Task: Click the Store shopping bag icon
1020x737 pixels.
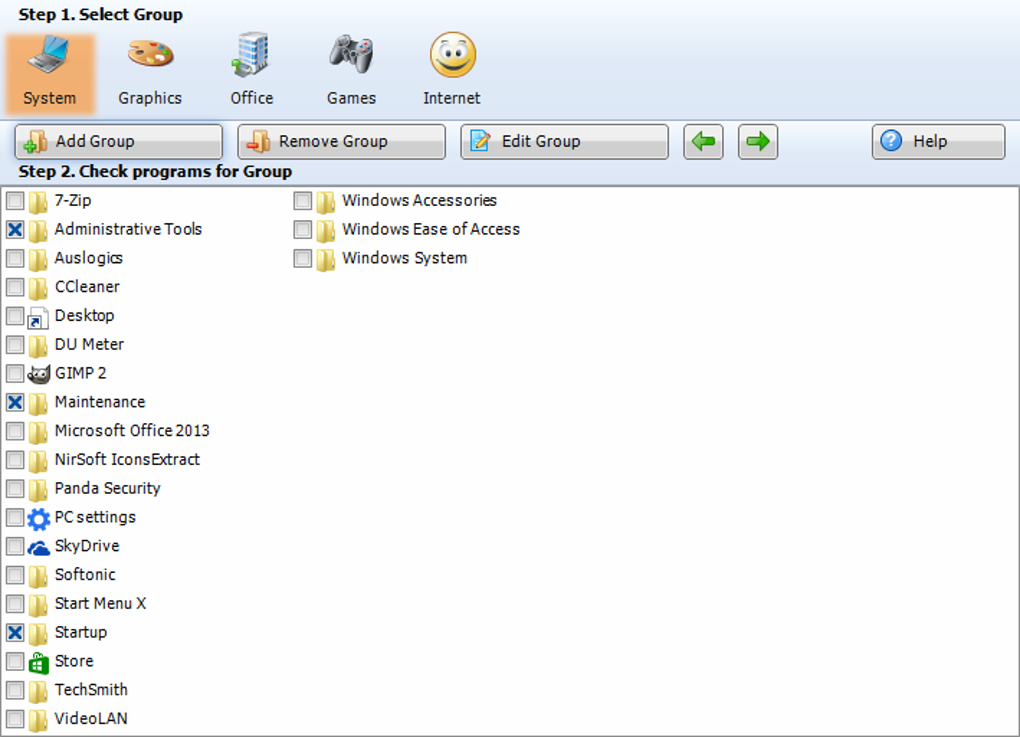Action: click(38, 662)
